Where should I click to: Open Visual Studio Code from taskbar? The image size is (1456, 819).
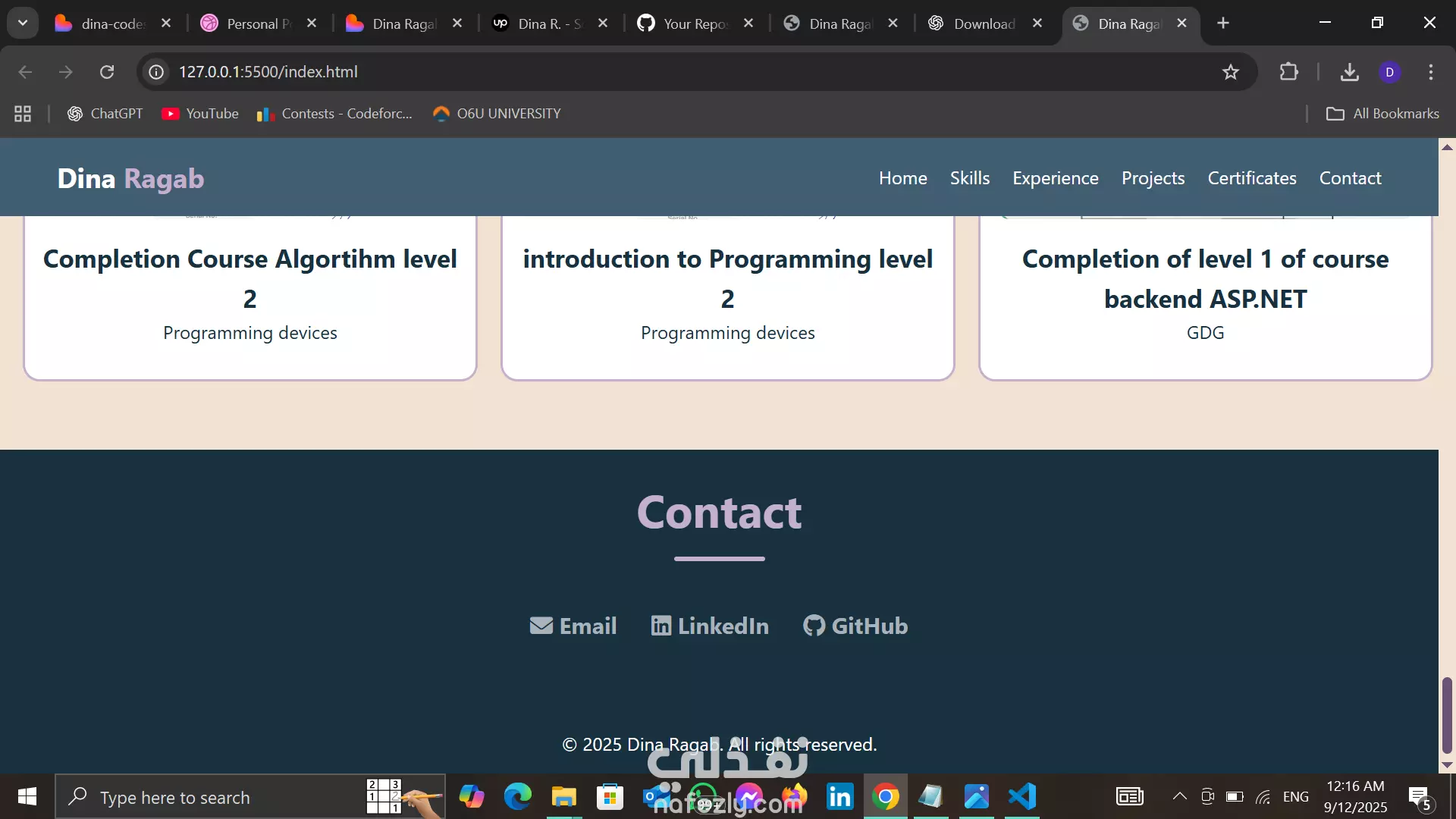[1022, 797]
